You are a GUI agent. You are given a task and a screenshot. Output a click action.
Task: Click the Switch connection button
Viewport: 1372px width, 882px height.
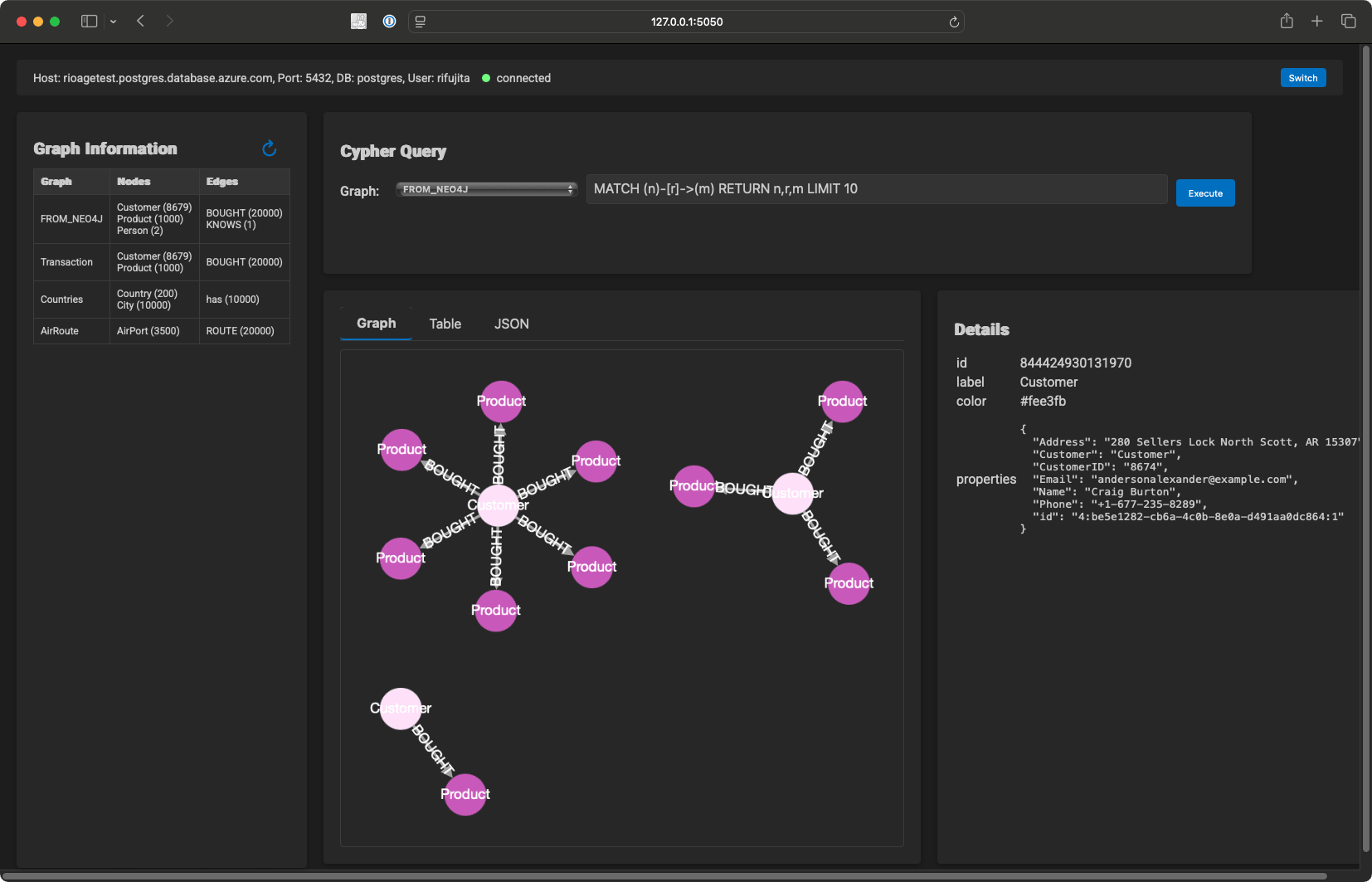[x=1302, y=77]
